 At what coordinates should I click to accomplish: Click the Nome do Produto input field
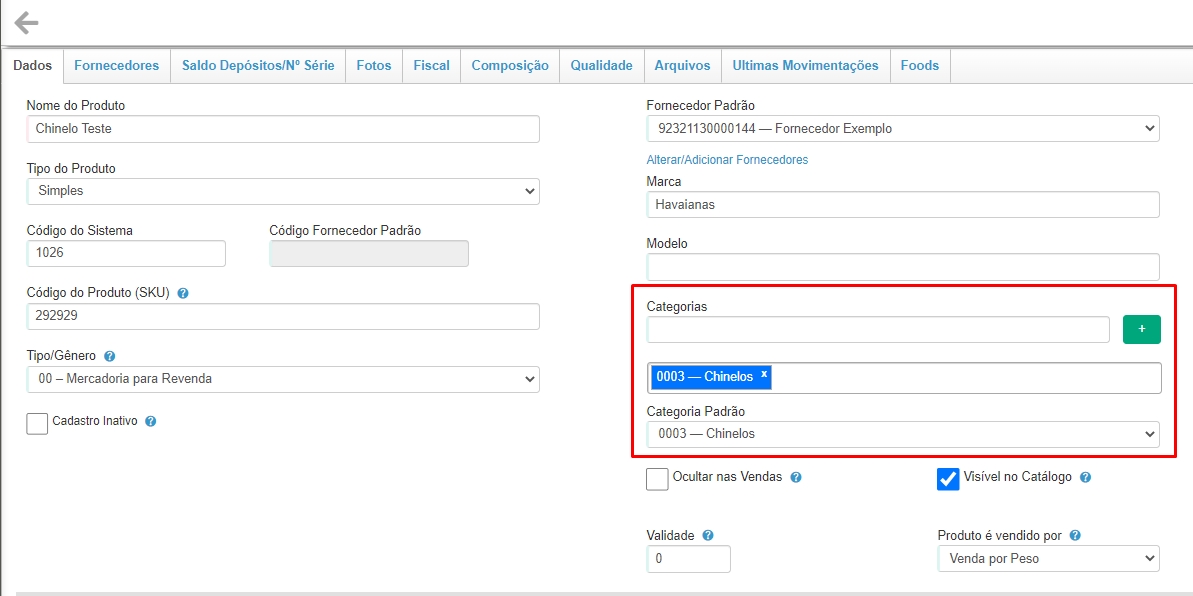282,129
